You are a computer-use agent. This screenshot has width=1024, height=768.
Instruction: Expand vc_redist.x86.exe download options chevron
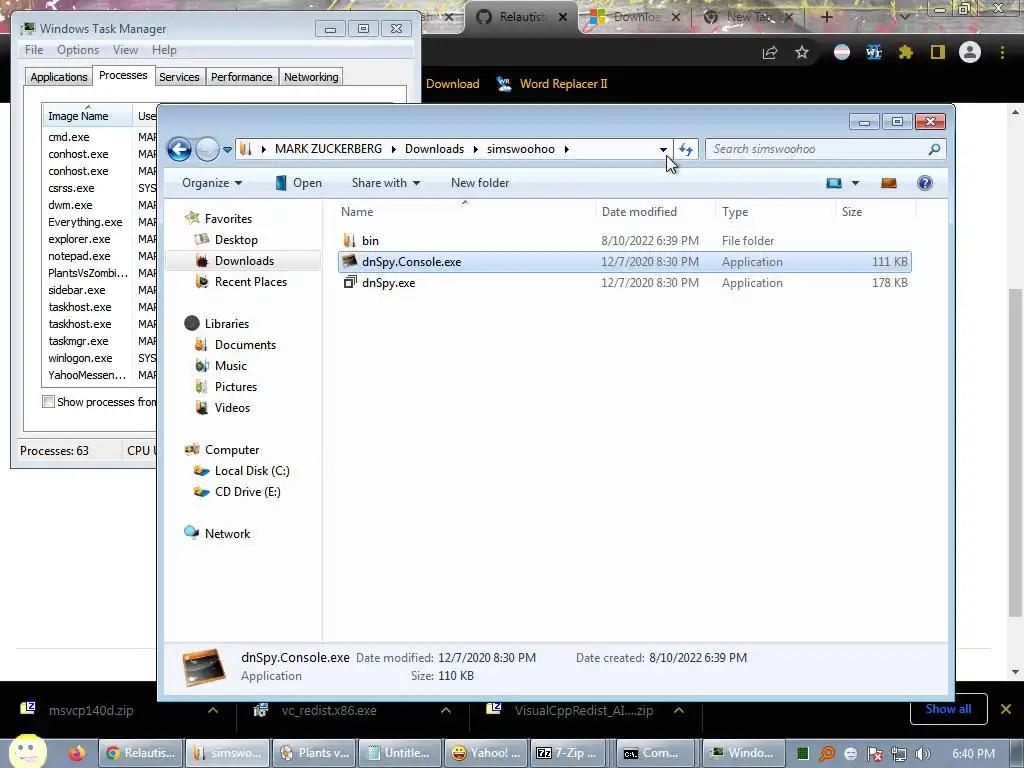[x=446, y=710]
